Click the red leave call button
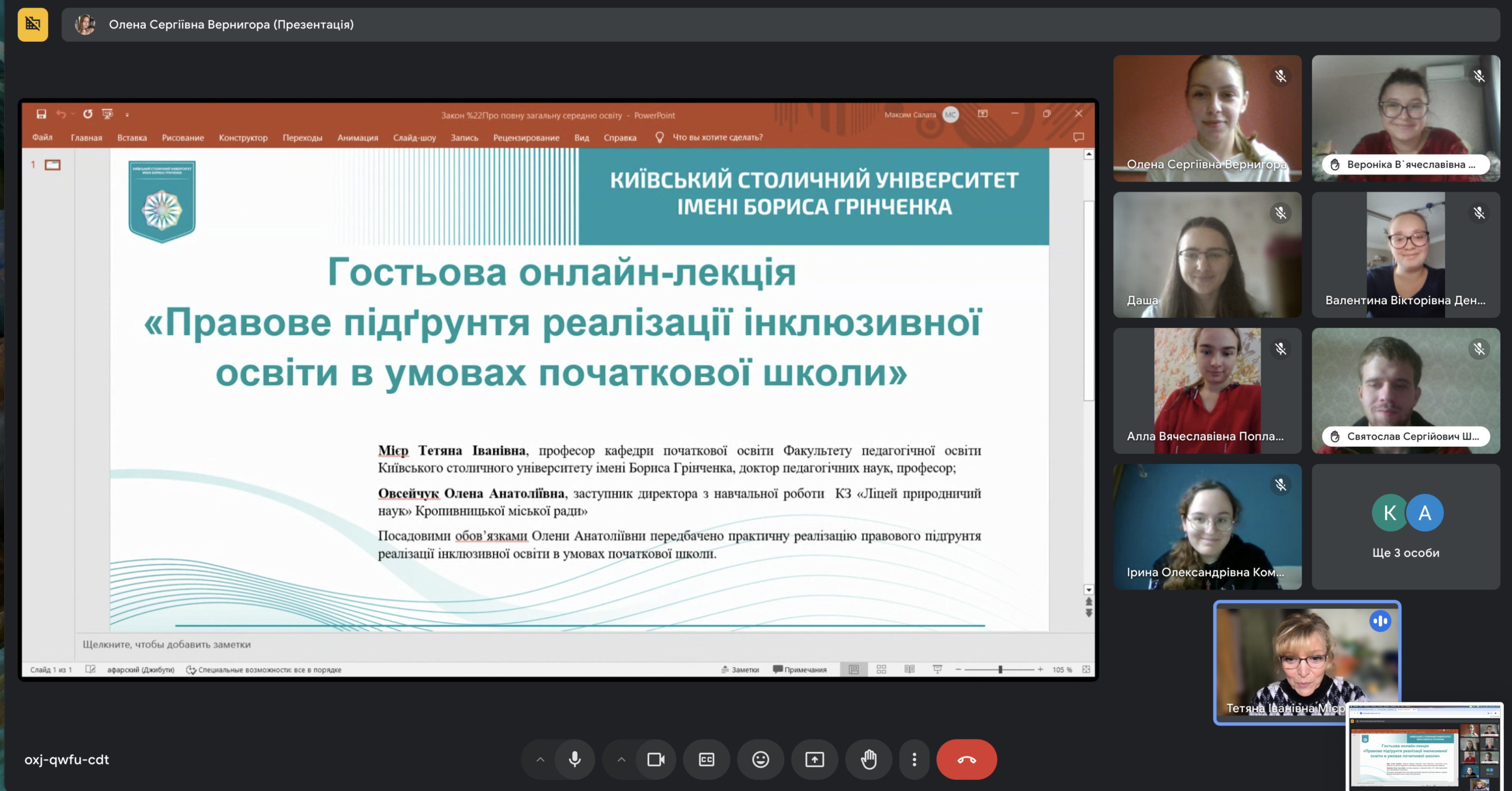The image size is (1512, 791). 966,759
